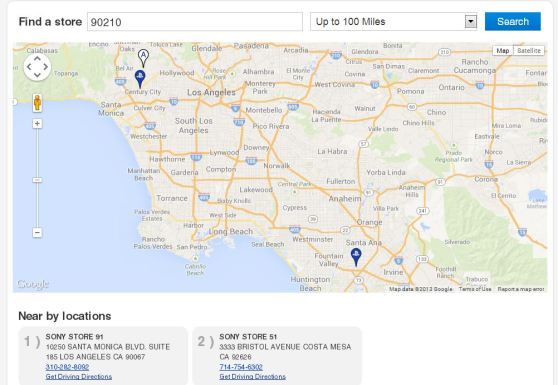This screenshot has height=385, width=558.
Task: Select the SONY STORE 91 title
Action: coord(74,337)
